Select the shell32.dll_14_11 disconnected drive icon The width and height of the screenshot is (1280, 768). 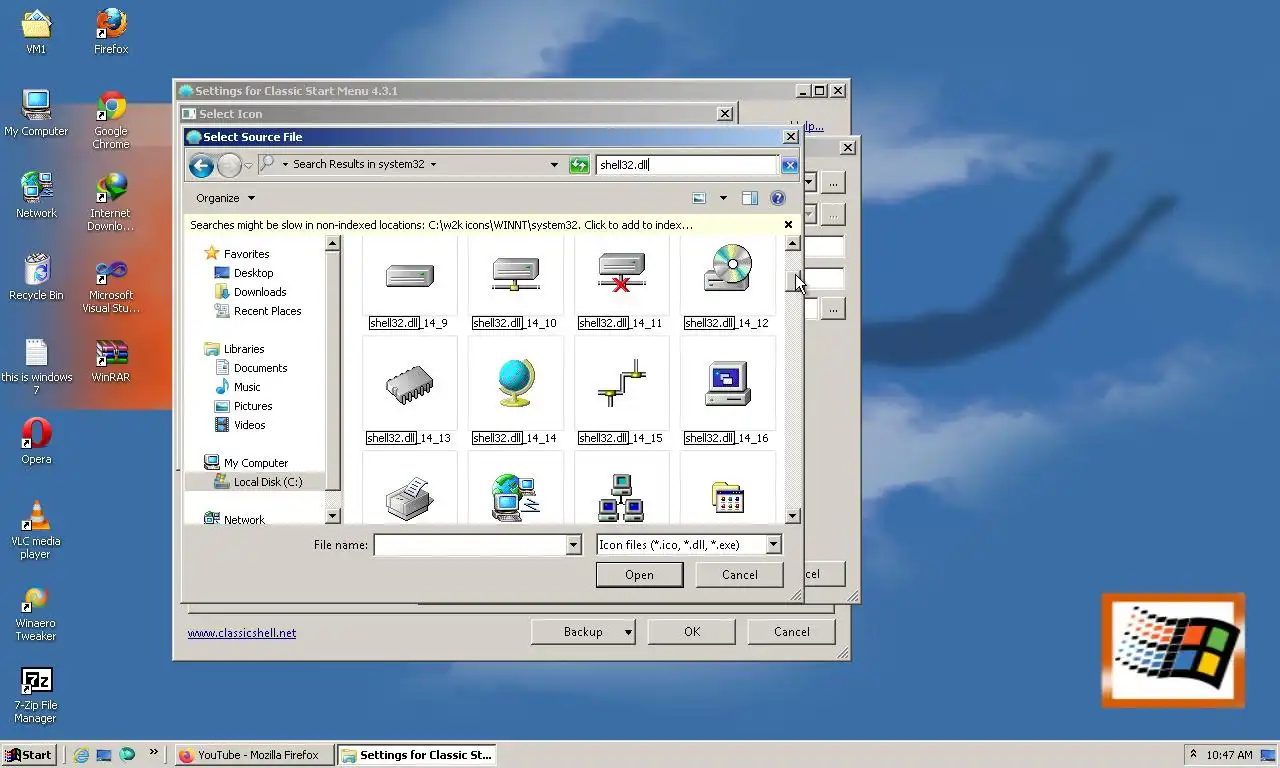point(621,274)
